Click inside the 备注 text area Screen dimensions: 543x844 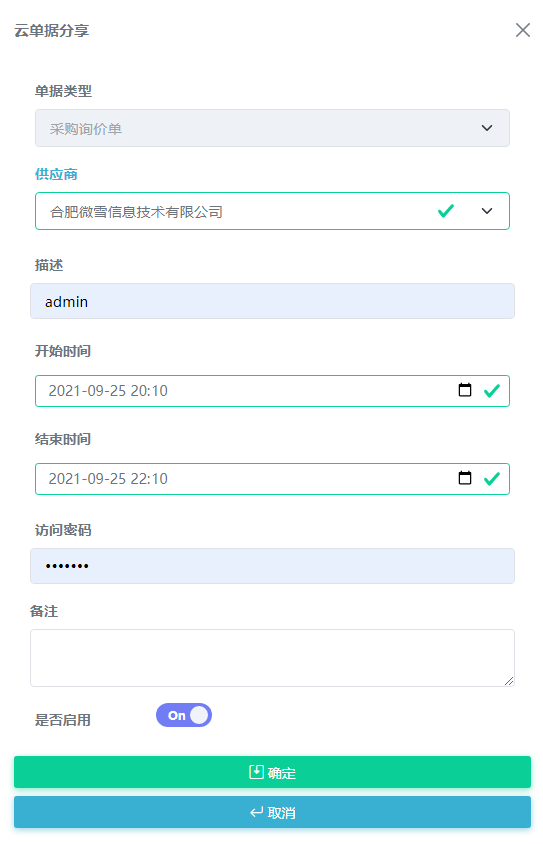coord(272,658)
